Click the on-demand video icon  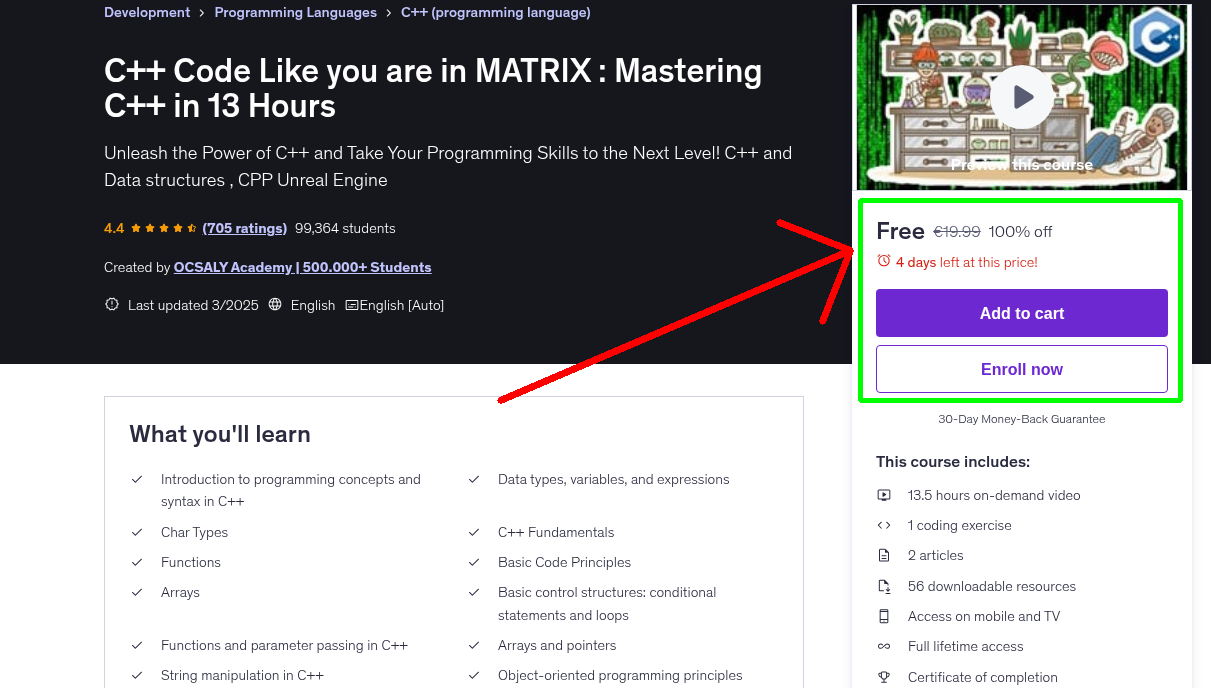tap(884, 495)
